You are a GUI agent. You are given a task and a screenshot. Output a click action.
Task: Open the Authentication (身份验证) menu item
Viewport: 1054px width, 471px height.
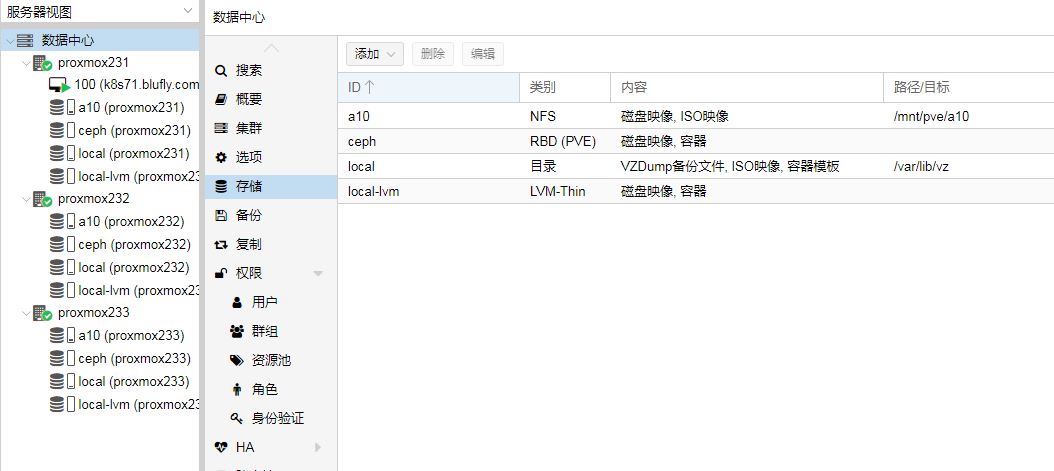(x=277, y=418)
